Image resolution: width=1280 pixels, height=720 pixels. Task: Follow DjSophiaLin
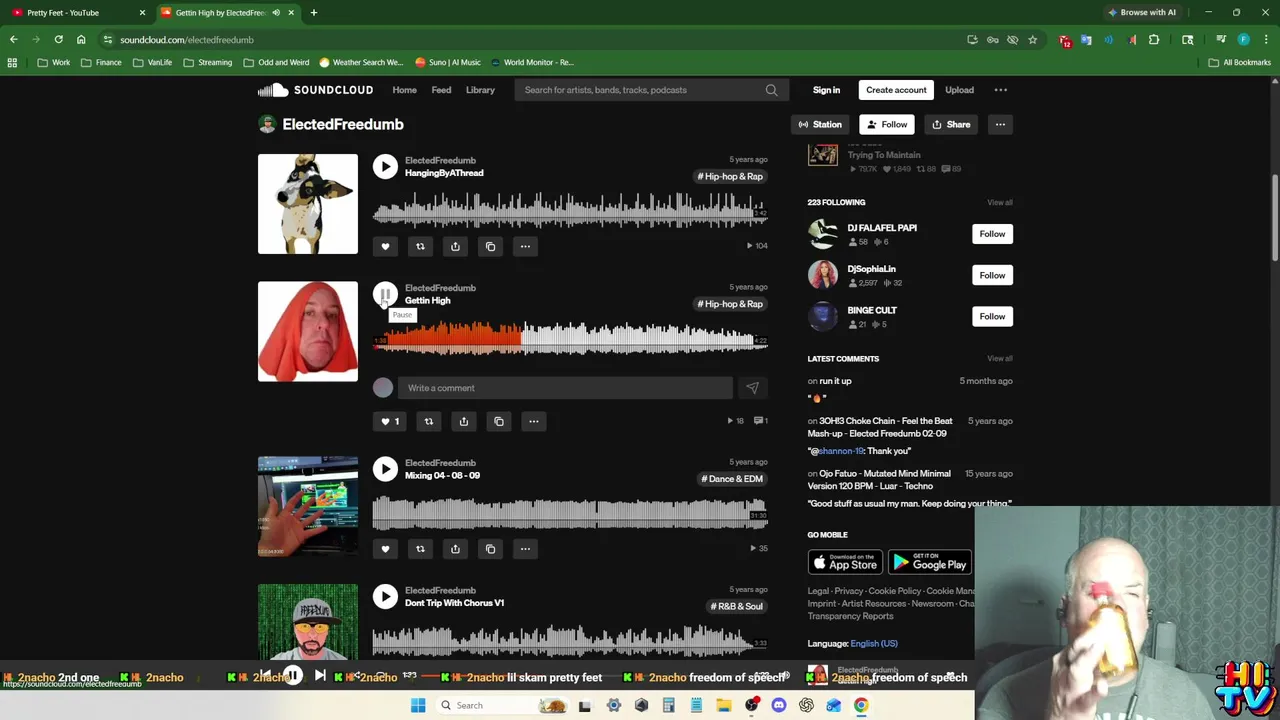992,275
